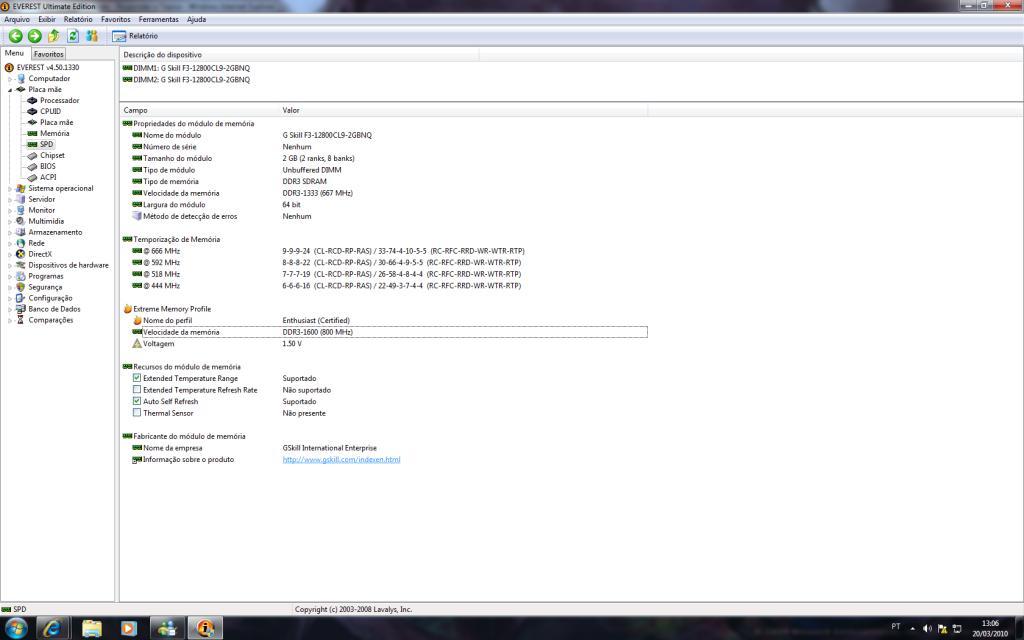The width and height of the screenshot is (1024, 640).
Task: Select the DIMM2 G Skill device row
Action: [x=187, y=80]
